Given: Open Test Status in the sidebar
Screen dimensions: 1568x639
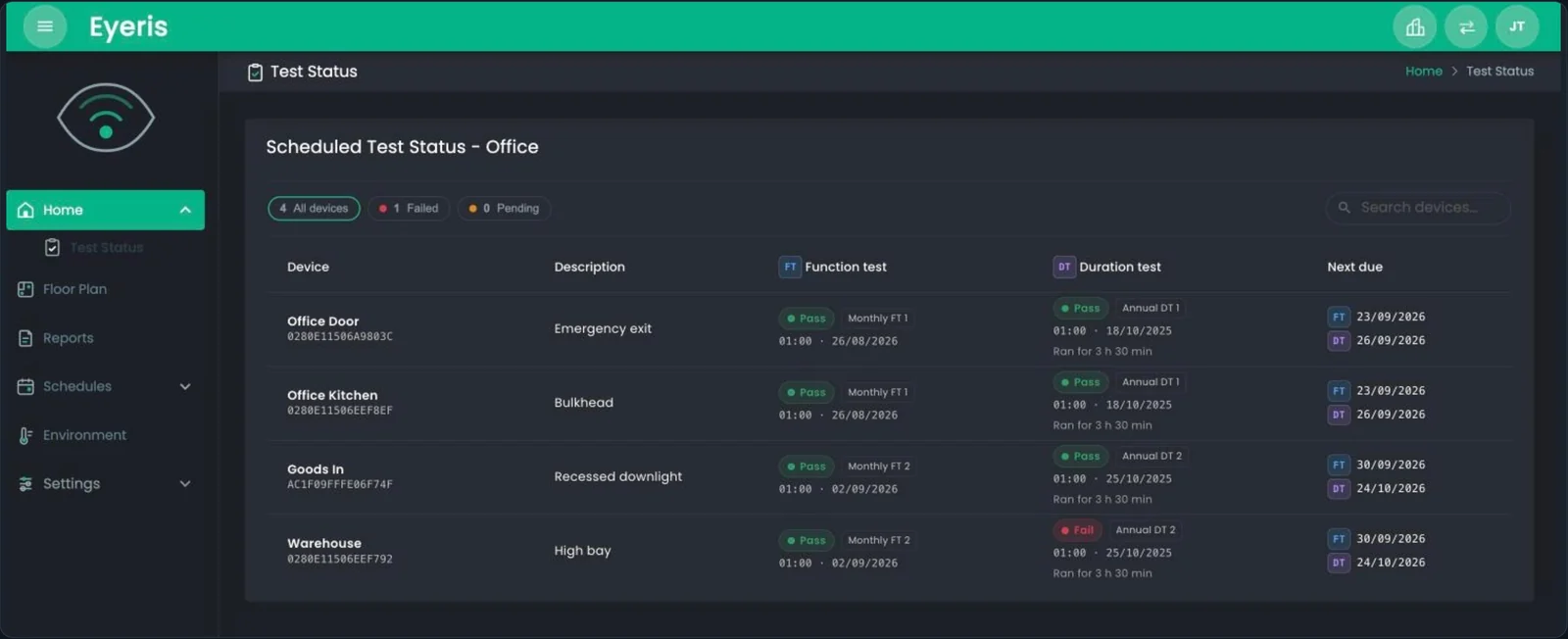Looking at the screenshot, I should [x=106, y=247].
